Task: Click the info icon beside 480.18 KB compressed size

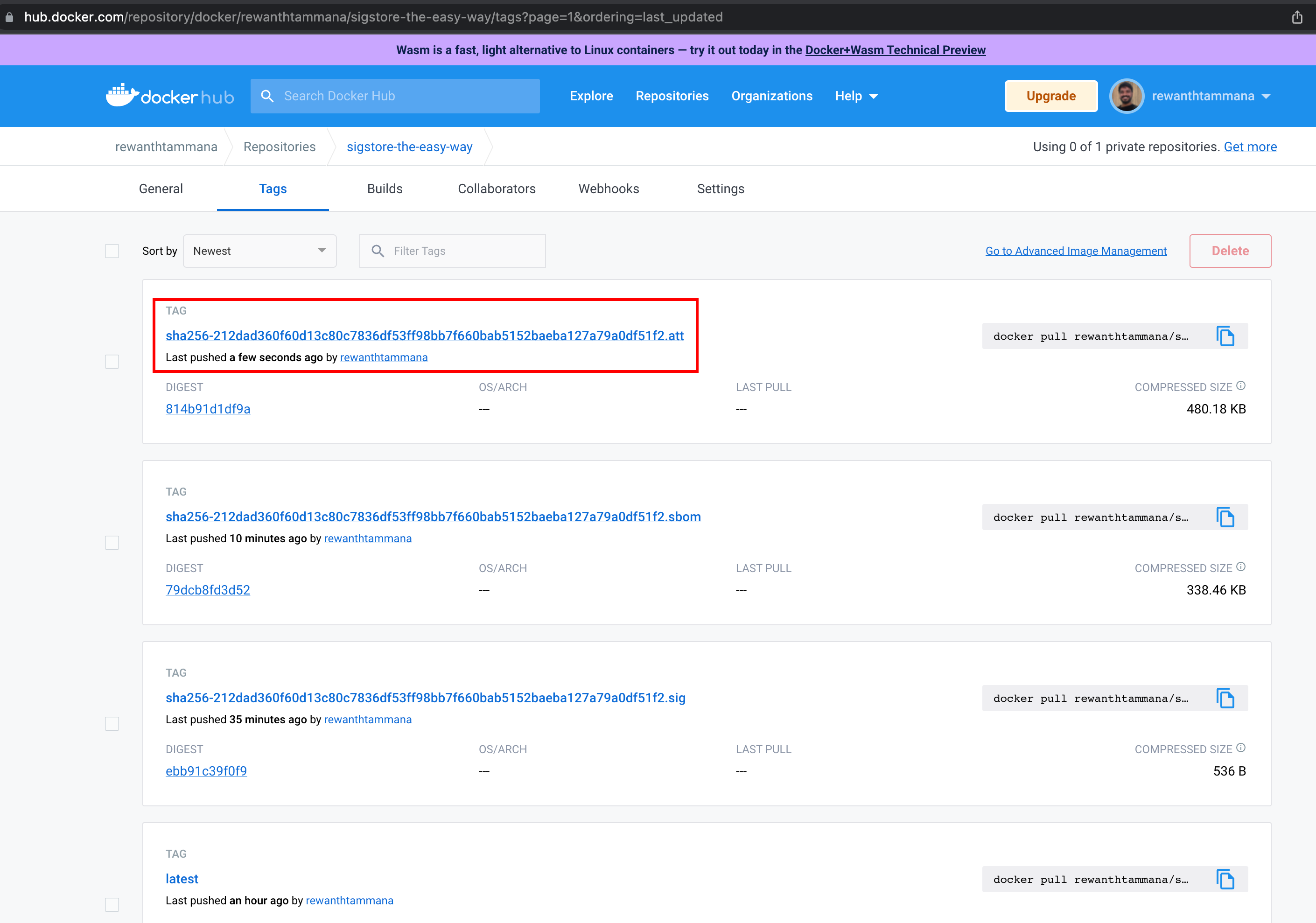Action: [1241, 386]
